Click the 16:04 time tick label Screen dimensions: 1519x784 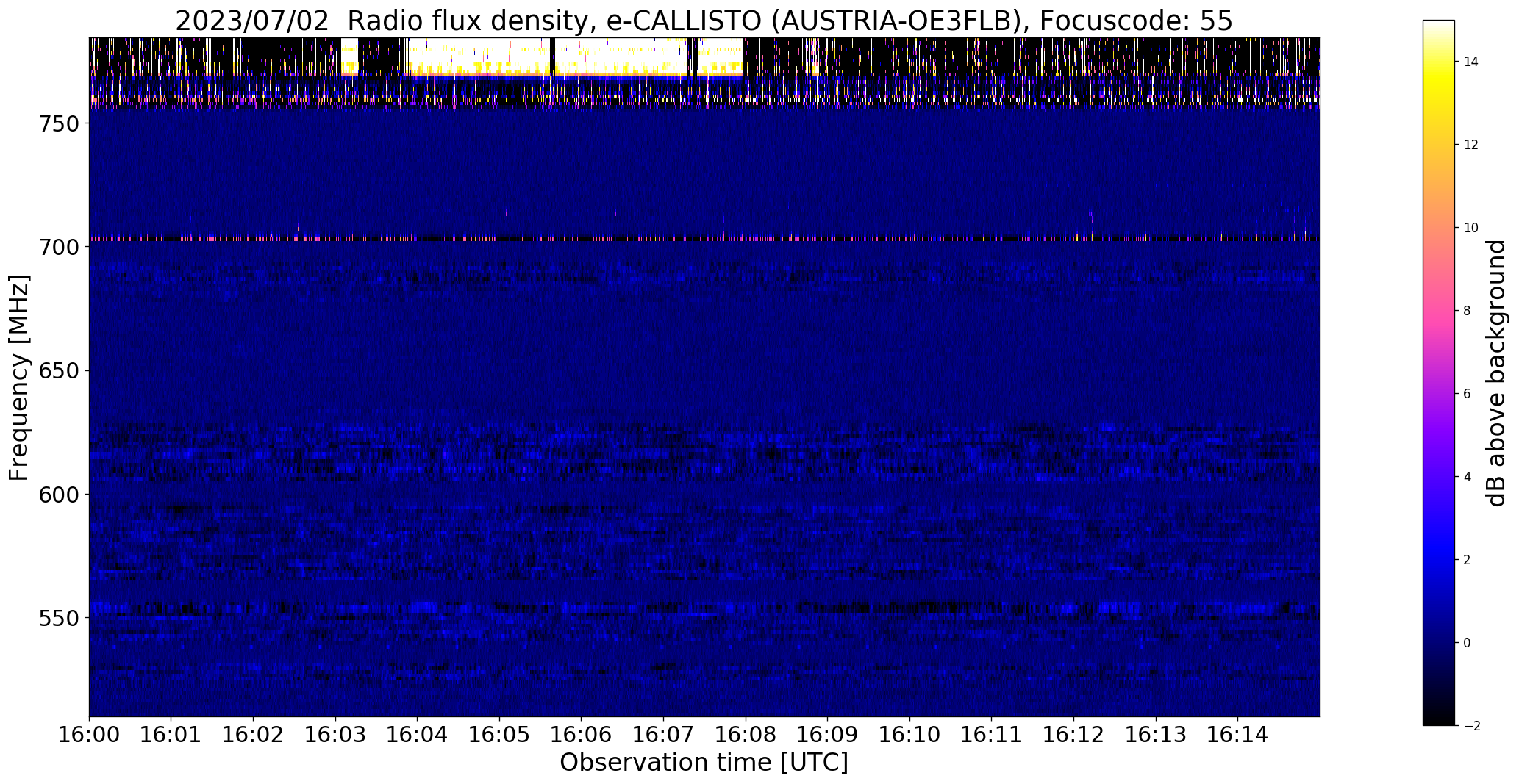click(418, 734)
